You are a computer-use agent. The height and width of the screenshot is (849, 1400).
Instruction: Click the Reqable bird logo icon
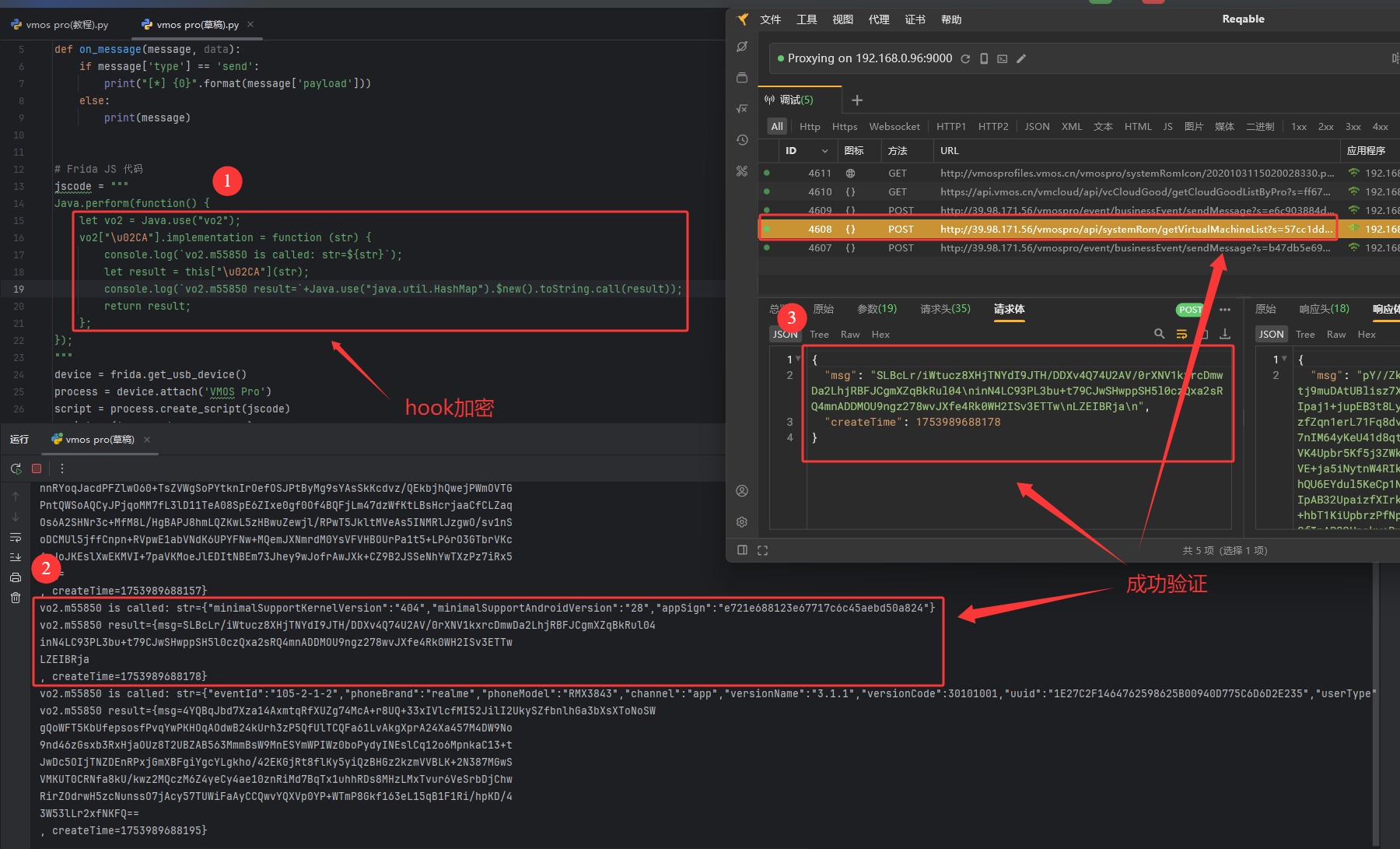743,19
